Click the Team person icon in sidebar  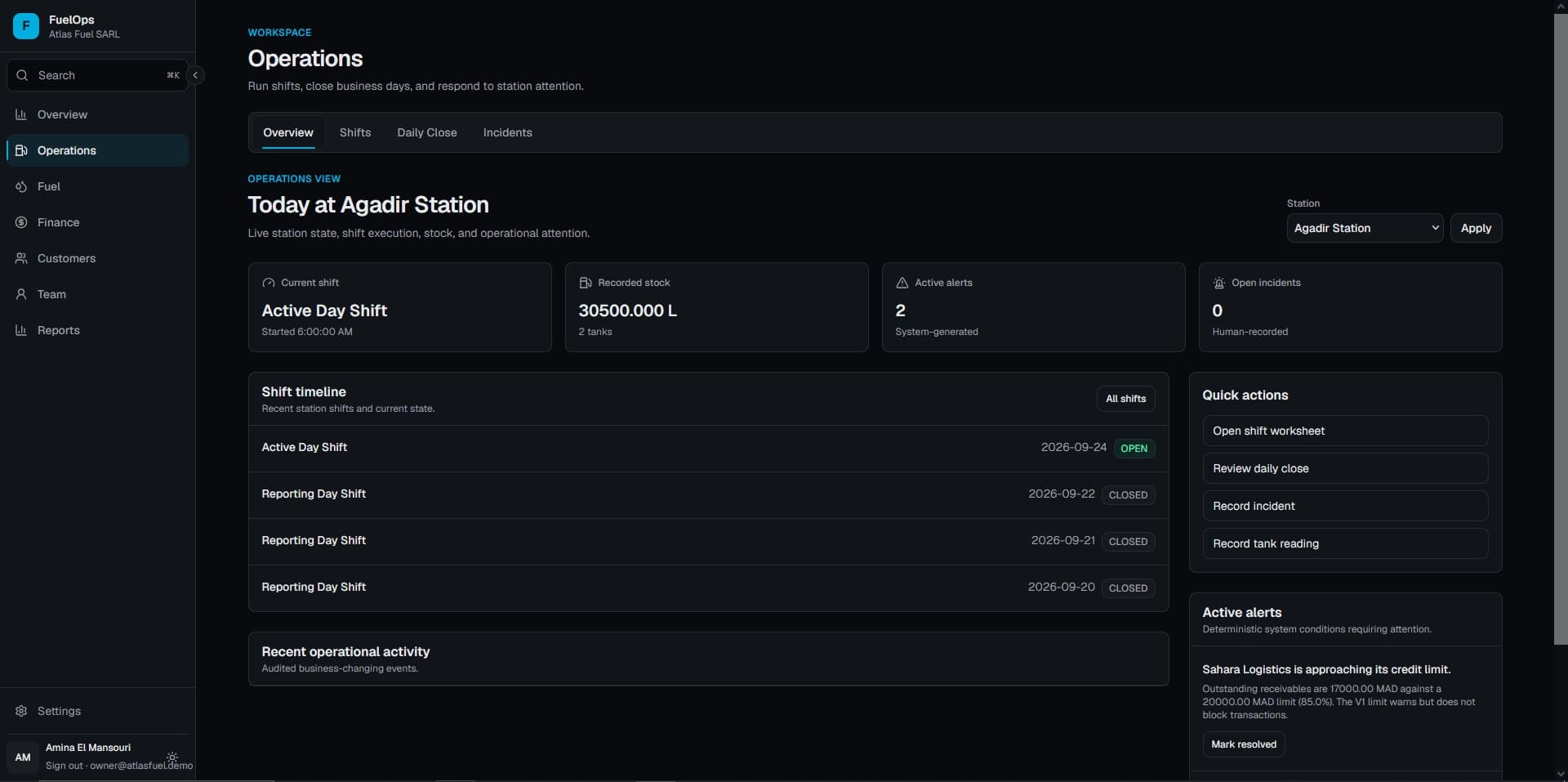[21, 294]
